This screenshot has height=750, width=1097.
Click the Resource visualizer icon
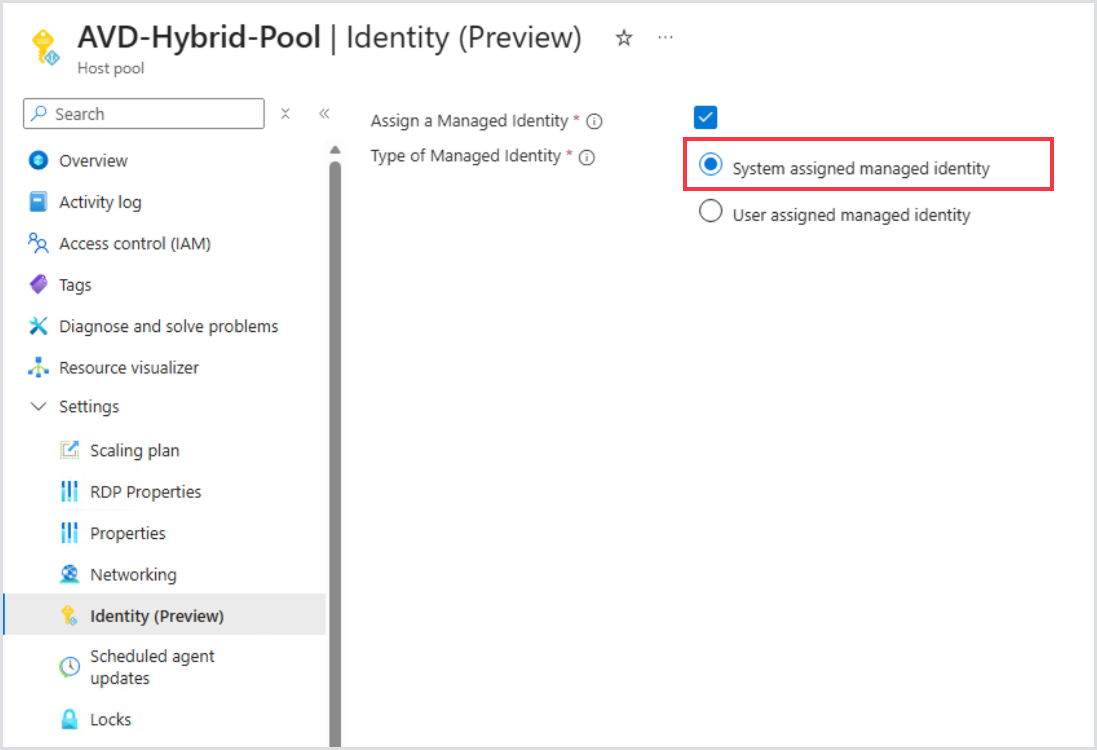point(38,367)
